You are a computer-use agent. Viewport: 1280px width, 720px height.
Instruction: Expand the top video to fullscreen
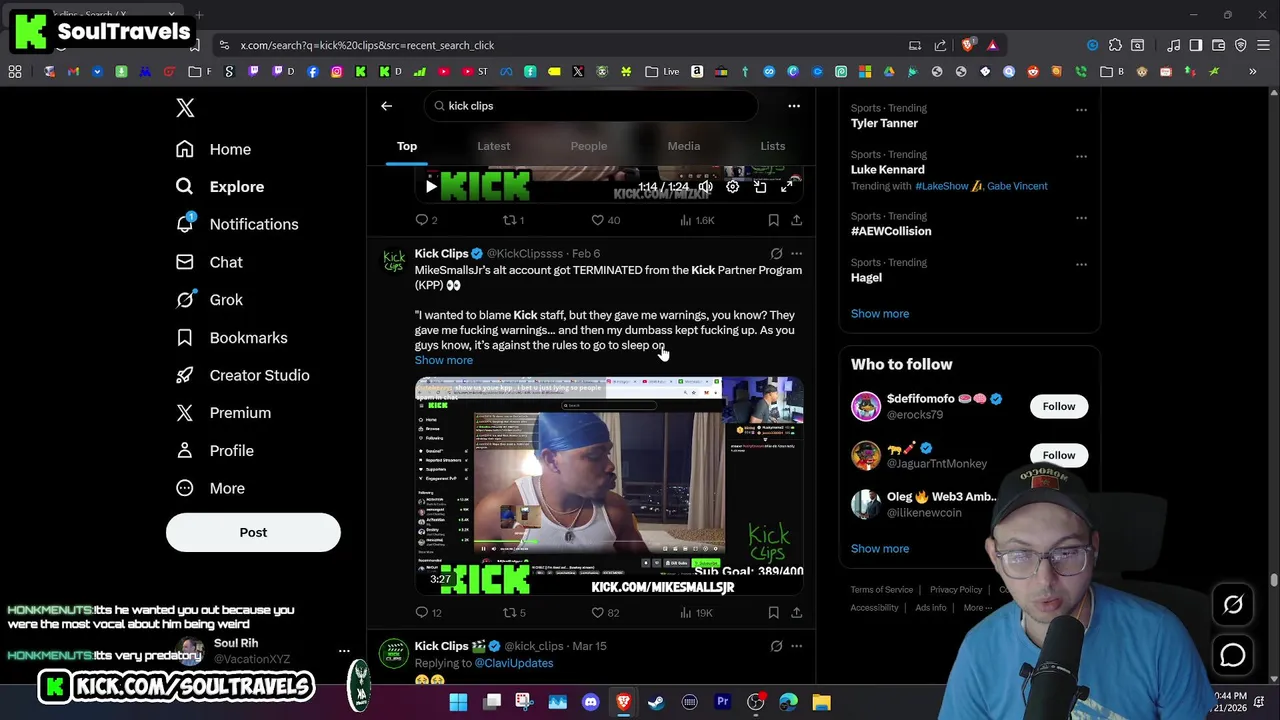coord(787,187)
